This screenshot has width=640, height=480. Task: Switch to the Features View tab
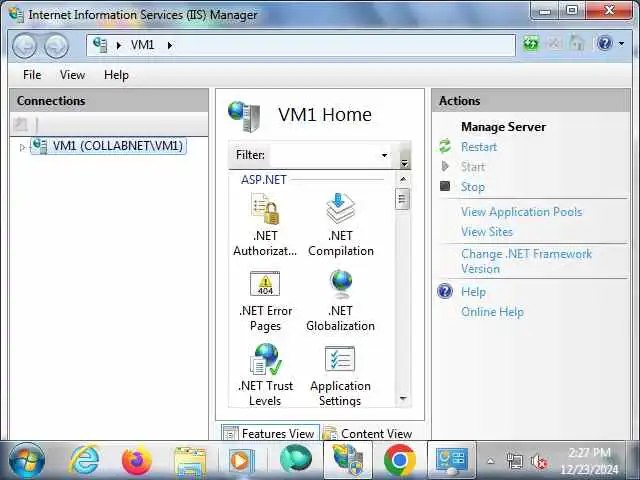(270, 433)
